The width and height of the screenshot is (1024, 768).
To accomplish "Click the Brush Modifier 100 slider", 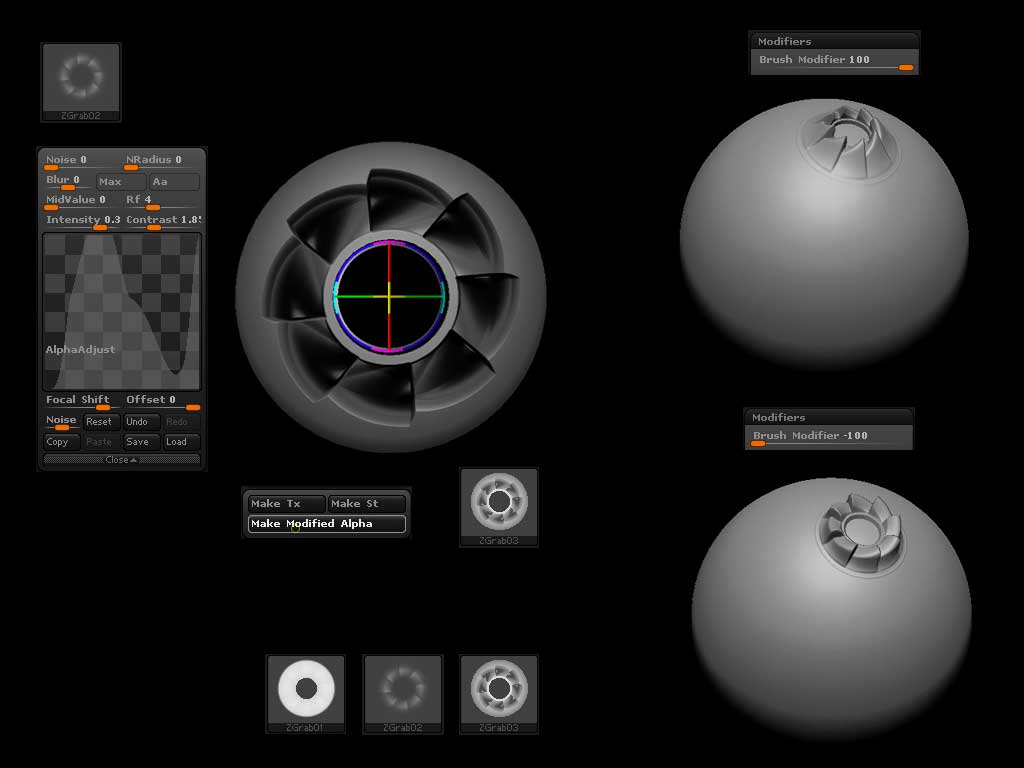I will pos(834,61).
